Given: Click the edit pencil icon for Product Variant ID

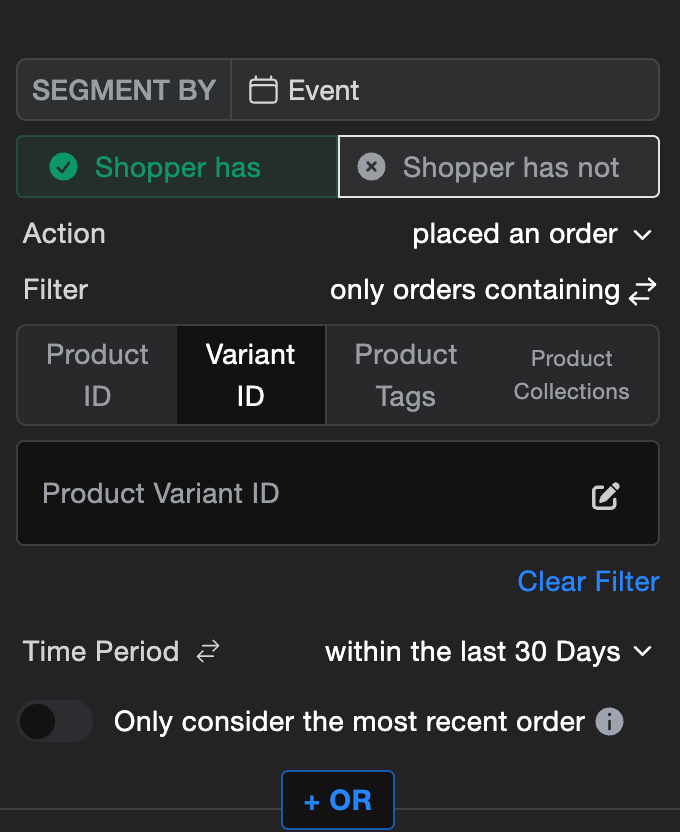Looking at the screenshot, I should click(605, 496).
